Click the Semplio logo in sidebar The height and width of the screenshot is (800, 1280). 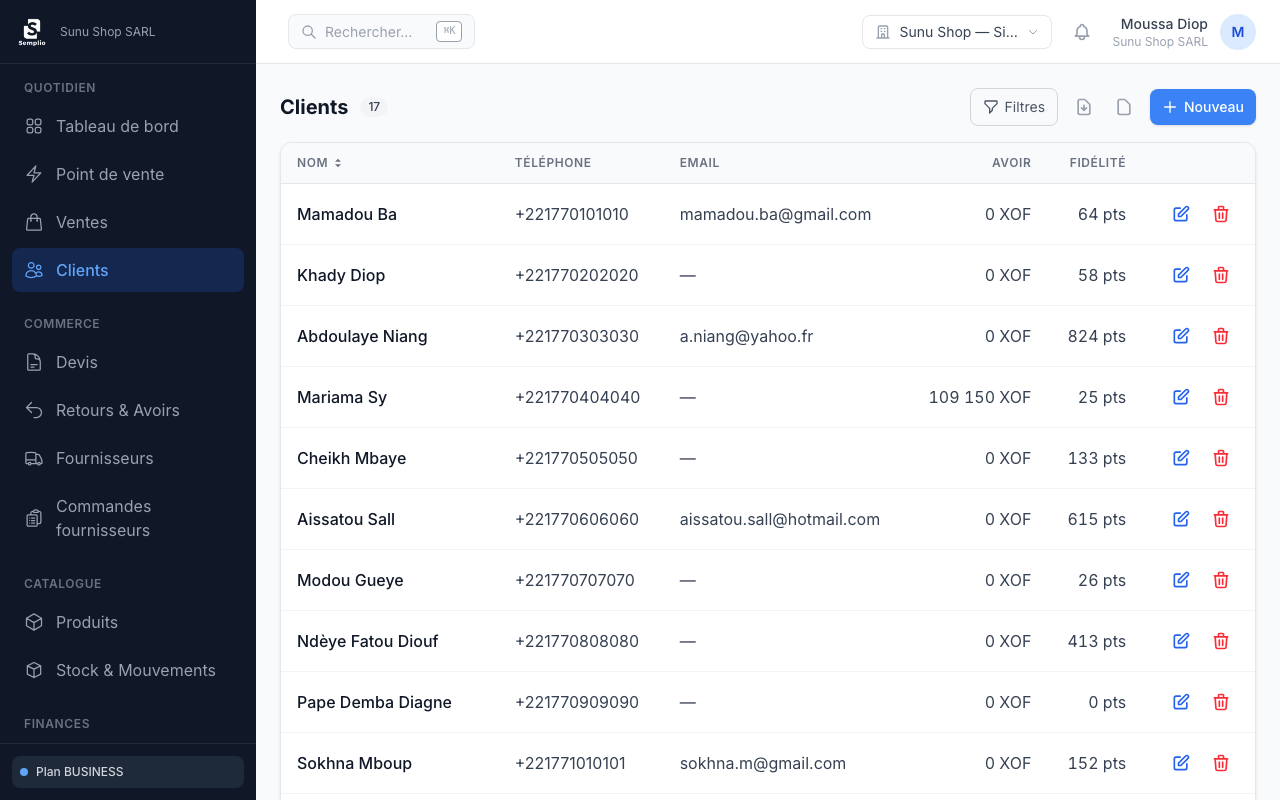[32, 32]
